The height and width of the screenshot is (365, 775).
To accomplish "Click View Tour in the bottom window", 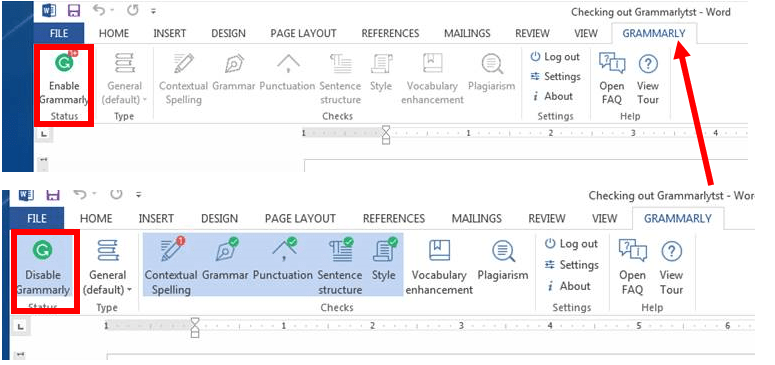I will coord(671,267).
